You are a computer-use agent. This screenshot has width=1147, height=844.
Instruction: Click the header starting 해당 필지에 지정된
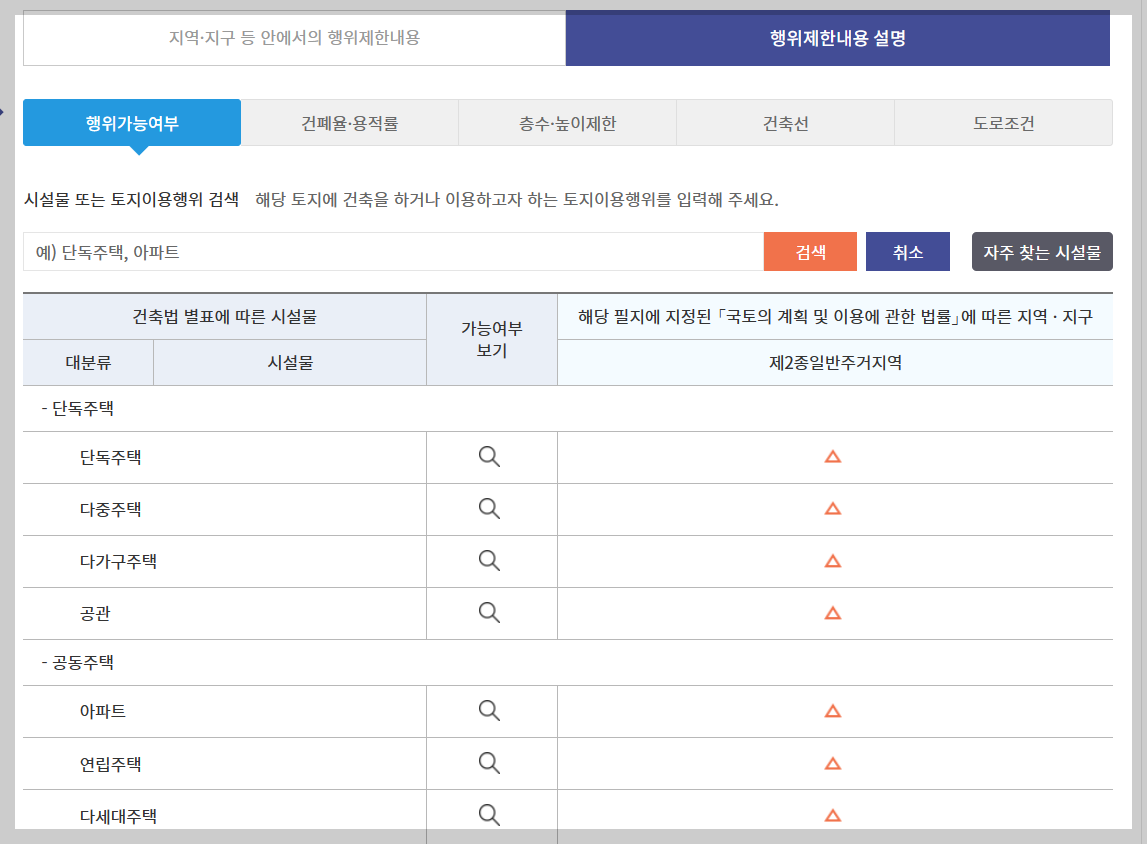[x=835, y=317]
